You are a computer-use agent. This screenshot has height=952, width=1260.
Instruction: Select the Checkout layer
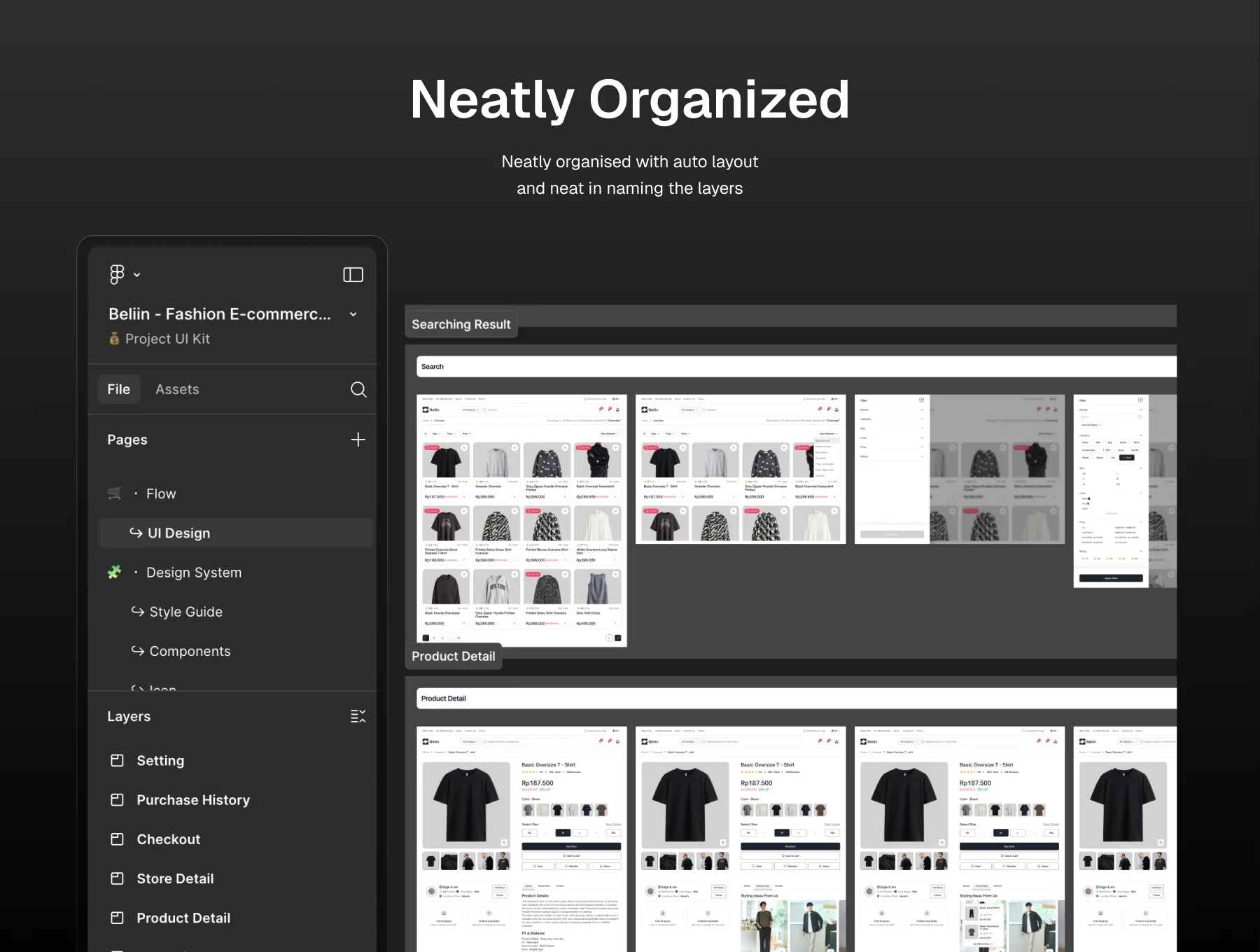click(x=169, y=839)
